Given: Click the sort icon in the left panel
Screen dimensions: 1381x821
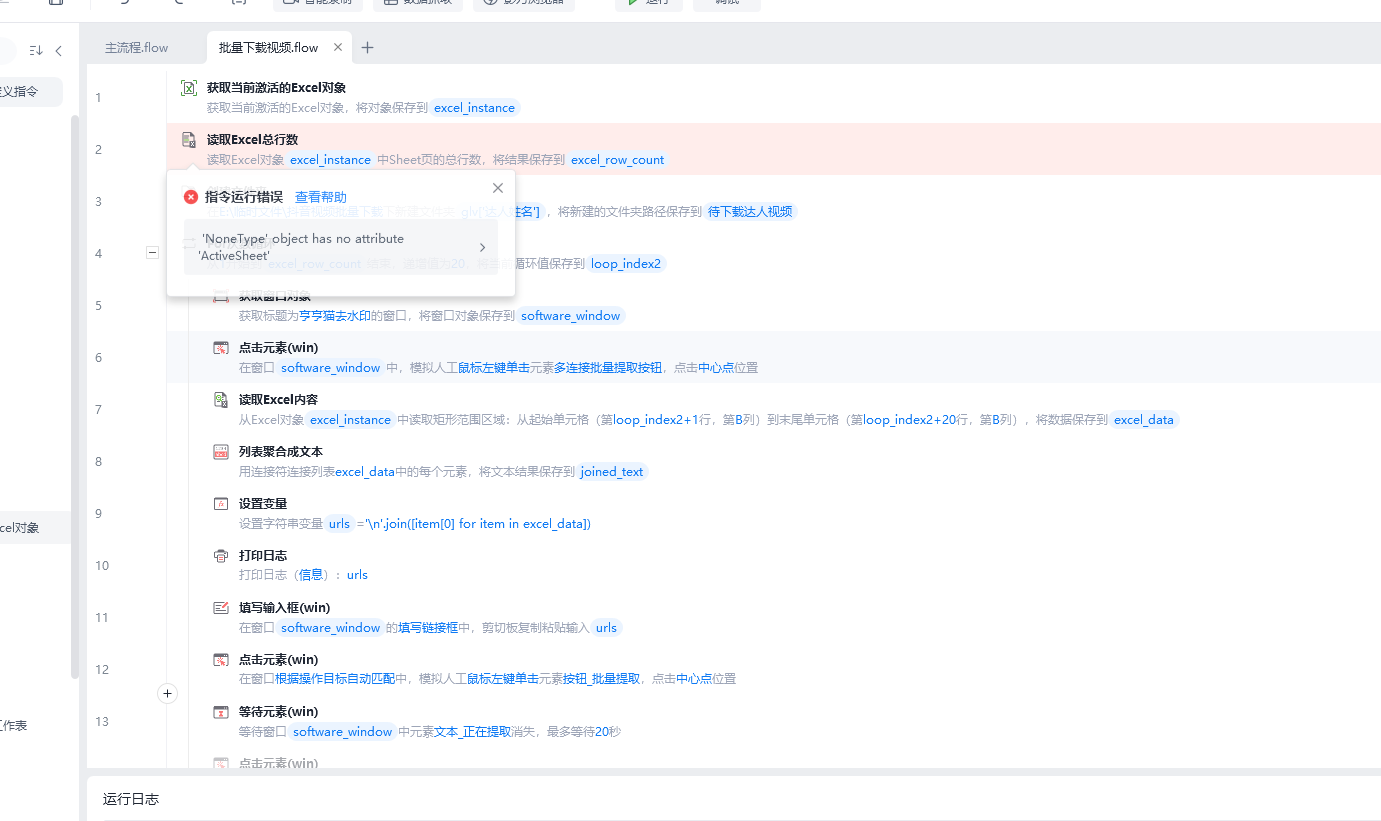Looking at the screenshot, I should 36,51.
